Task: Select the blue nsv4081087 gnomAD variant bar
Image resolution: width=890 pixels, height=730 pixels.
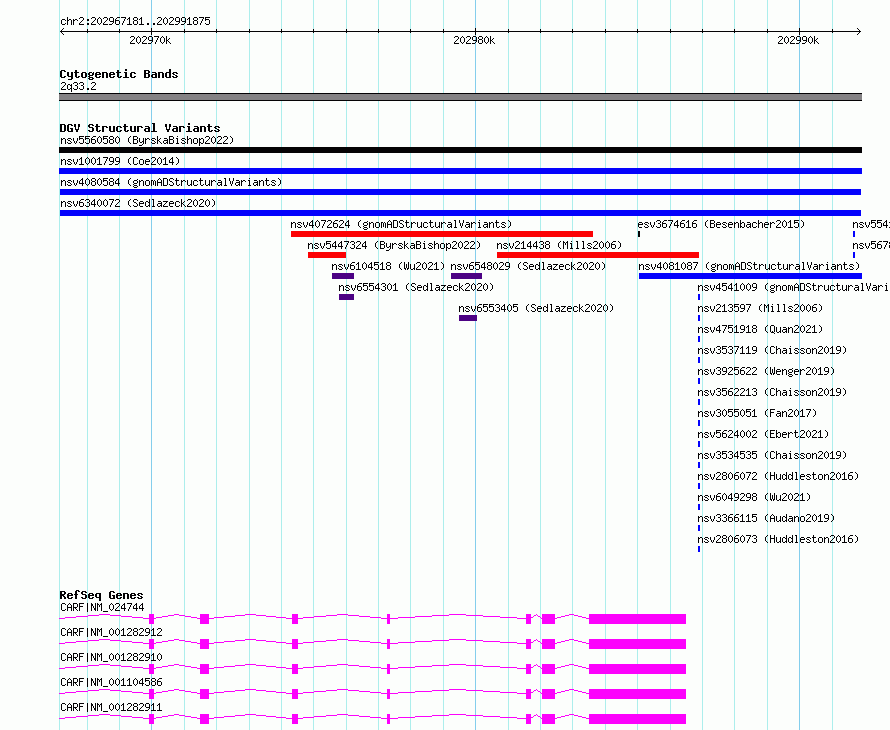Action: tap(750, 276)
